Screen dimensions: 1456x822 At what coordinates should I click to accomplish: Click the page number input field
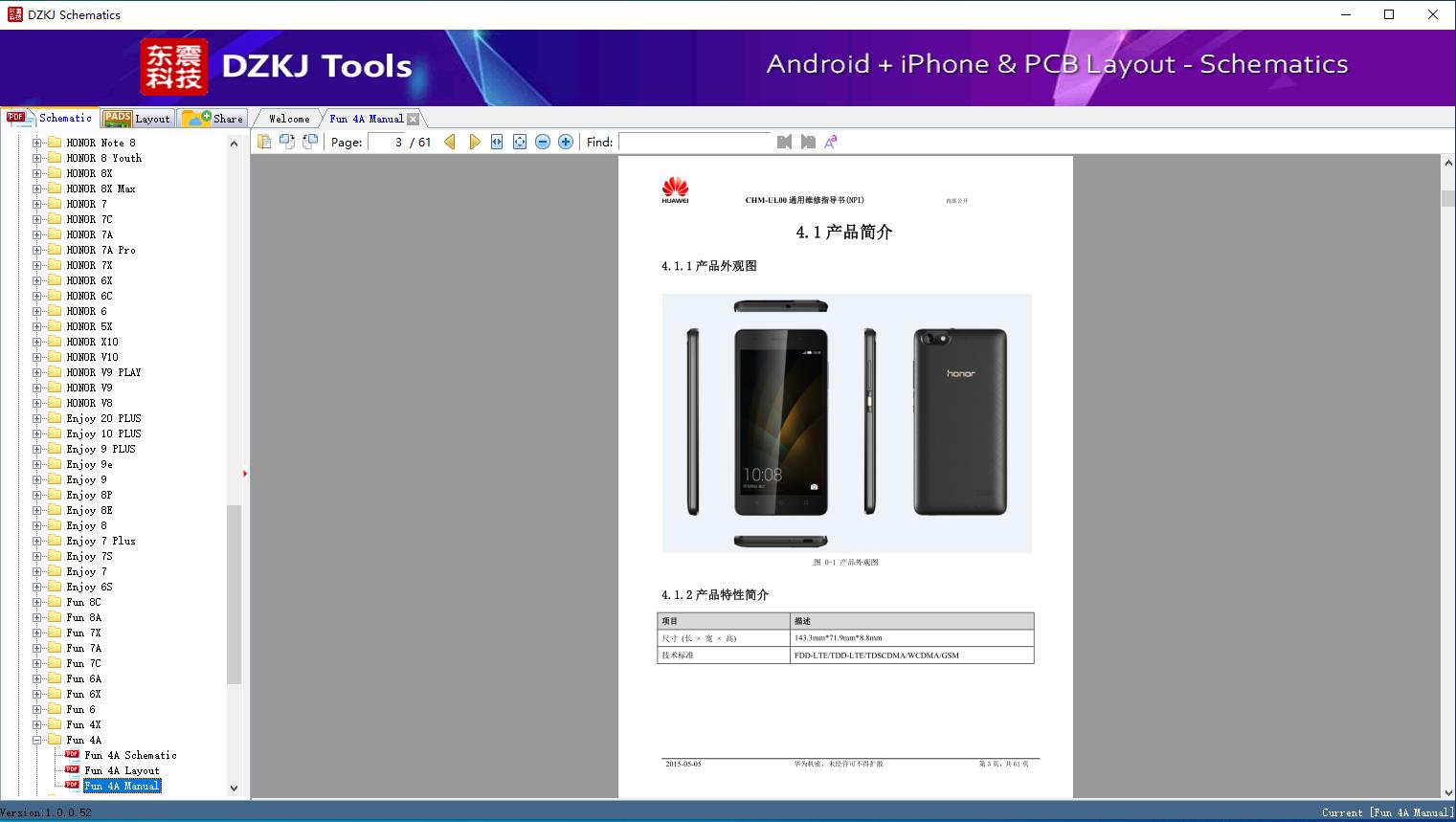386,142
